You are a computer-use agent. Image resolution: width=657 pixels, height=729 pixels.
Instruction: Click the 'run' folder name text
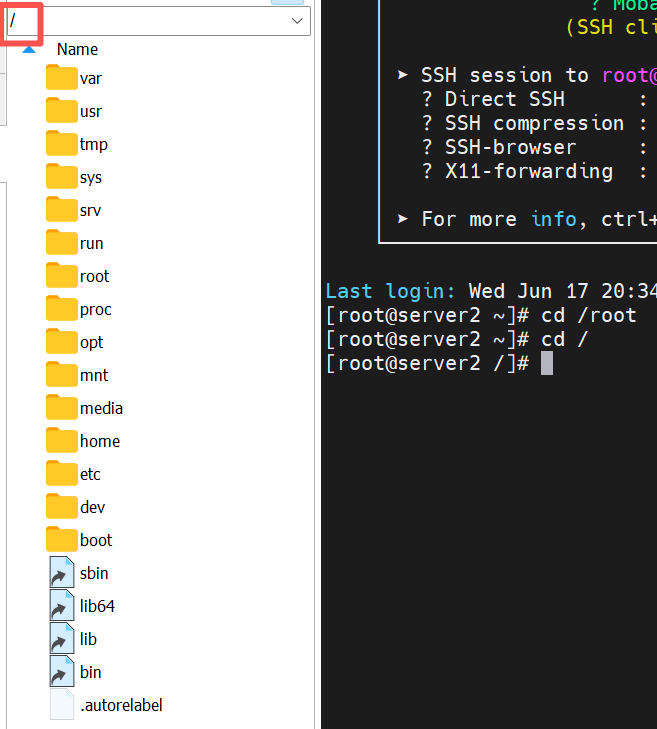click(x=92, y=243)
